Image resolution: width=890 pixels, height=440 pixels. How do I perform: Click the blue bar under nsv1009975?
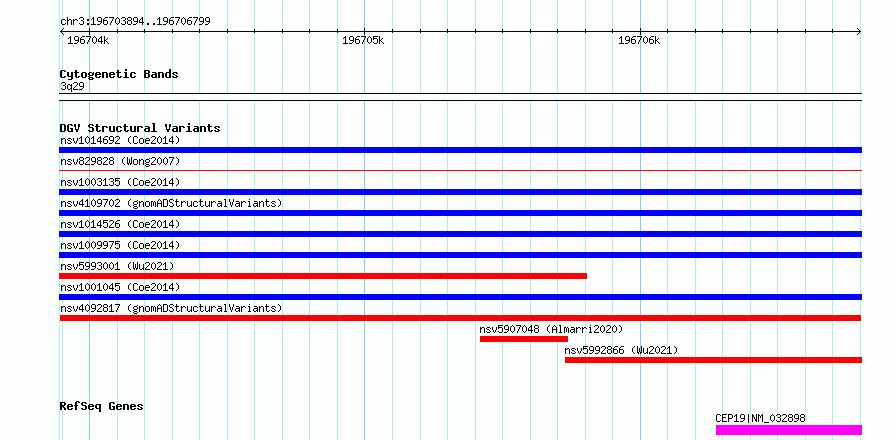tap(460, 255)
